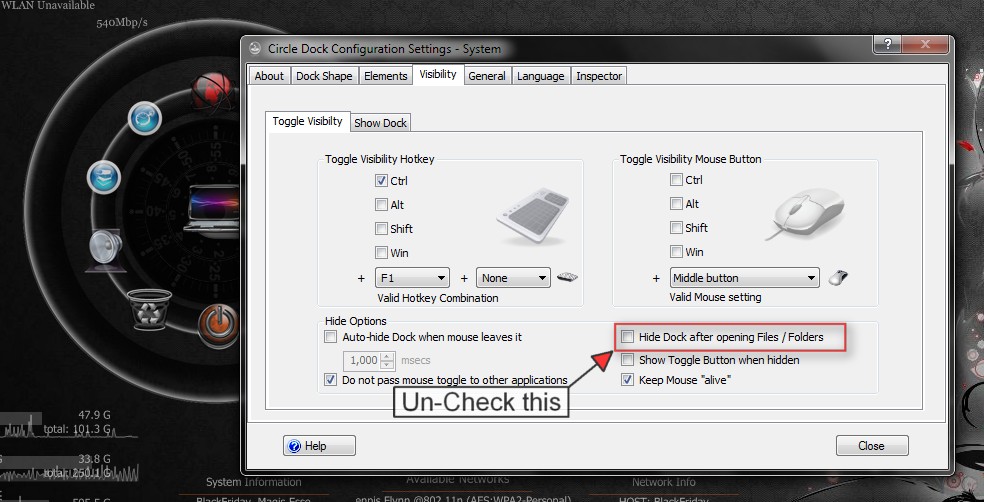Screen dimensions: 984x502
Task: Open the F1 hotkey key dropdown
Action: click(x=412, y=277)
